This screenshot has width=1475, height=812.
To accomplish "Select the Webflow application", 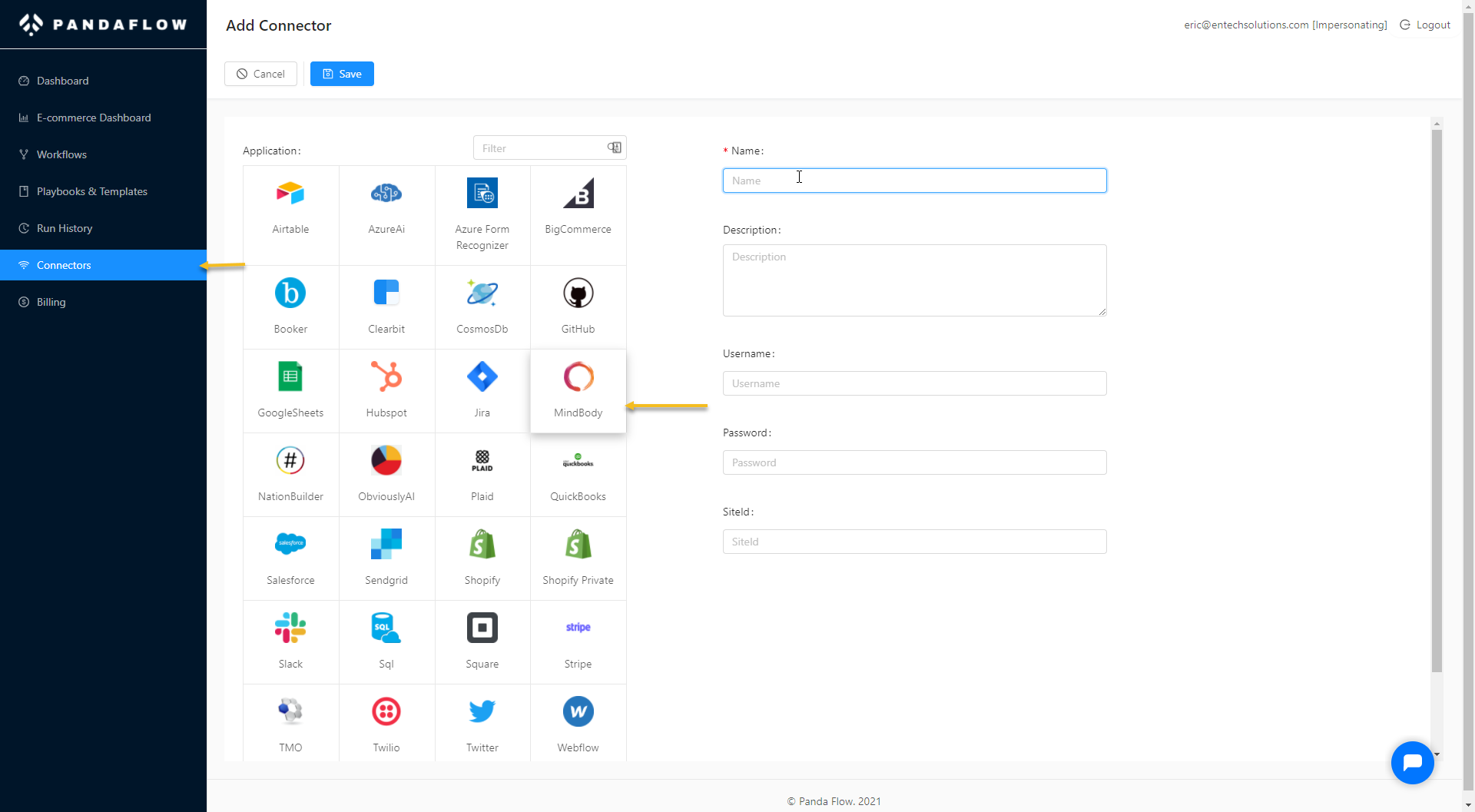I will pyautogui.click(x=578, y=724).
